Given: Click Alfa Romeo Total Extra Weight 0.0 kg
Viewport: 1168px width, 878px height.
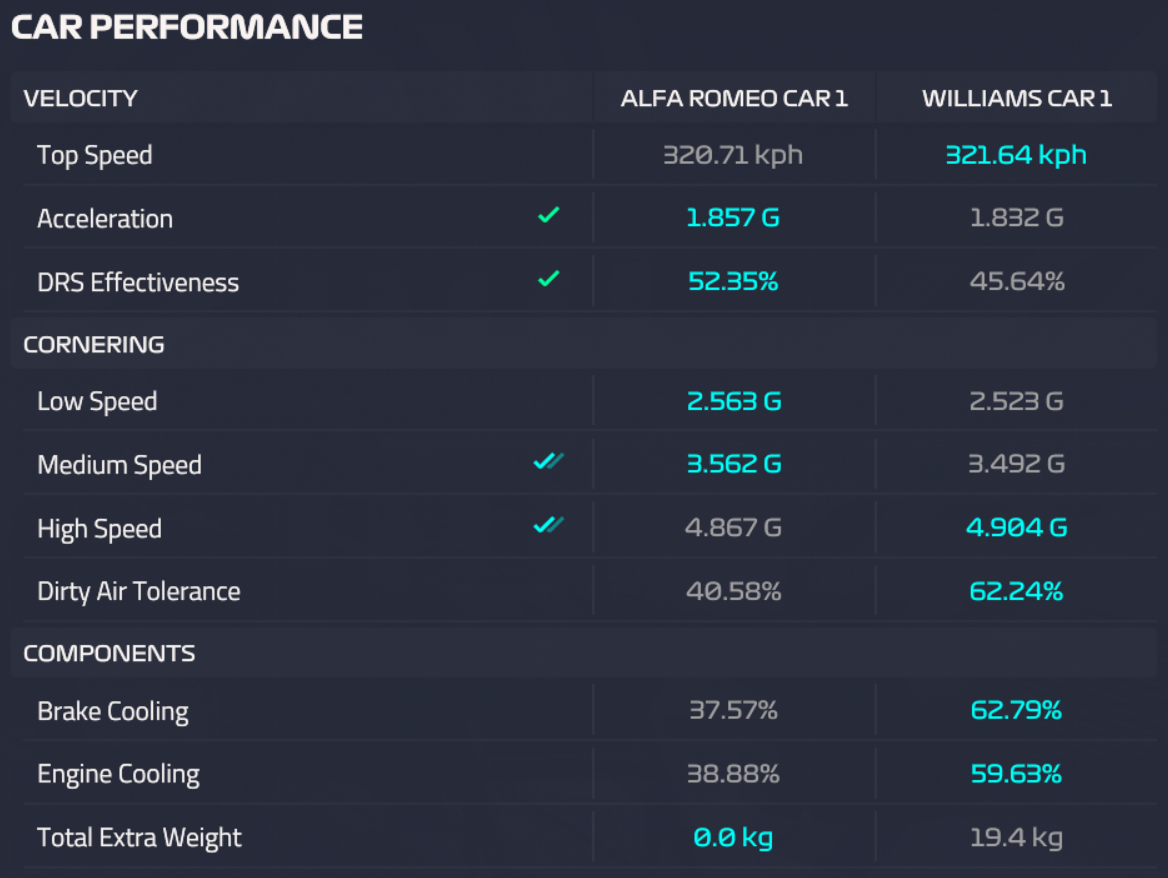Looking at the screenshot, I should click(733, 837).
